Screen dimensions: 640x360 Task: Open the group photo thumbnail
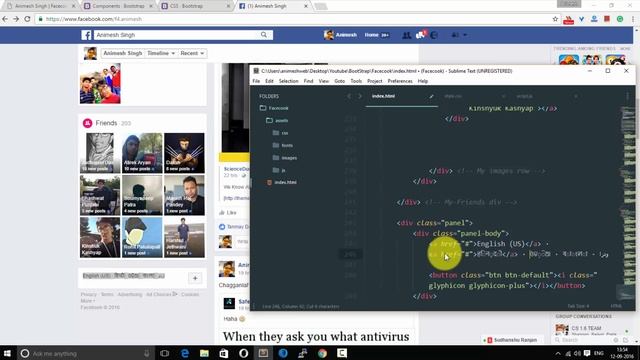(100, 83)
